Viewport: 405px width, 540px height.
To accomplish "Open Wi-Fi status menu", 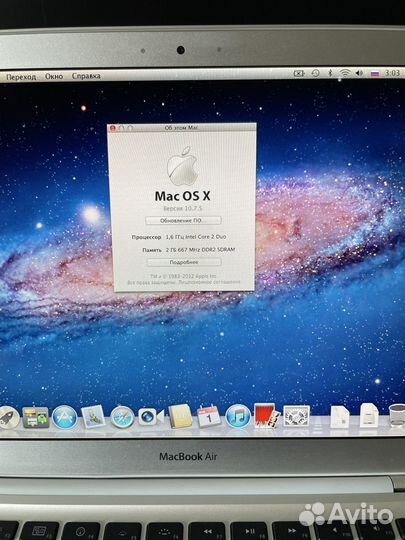I will point(344,73).
